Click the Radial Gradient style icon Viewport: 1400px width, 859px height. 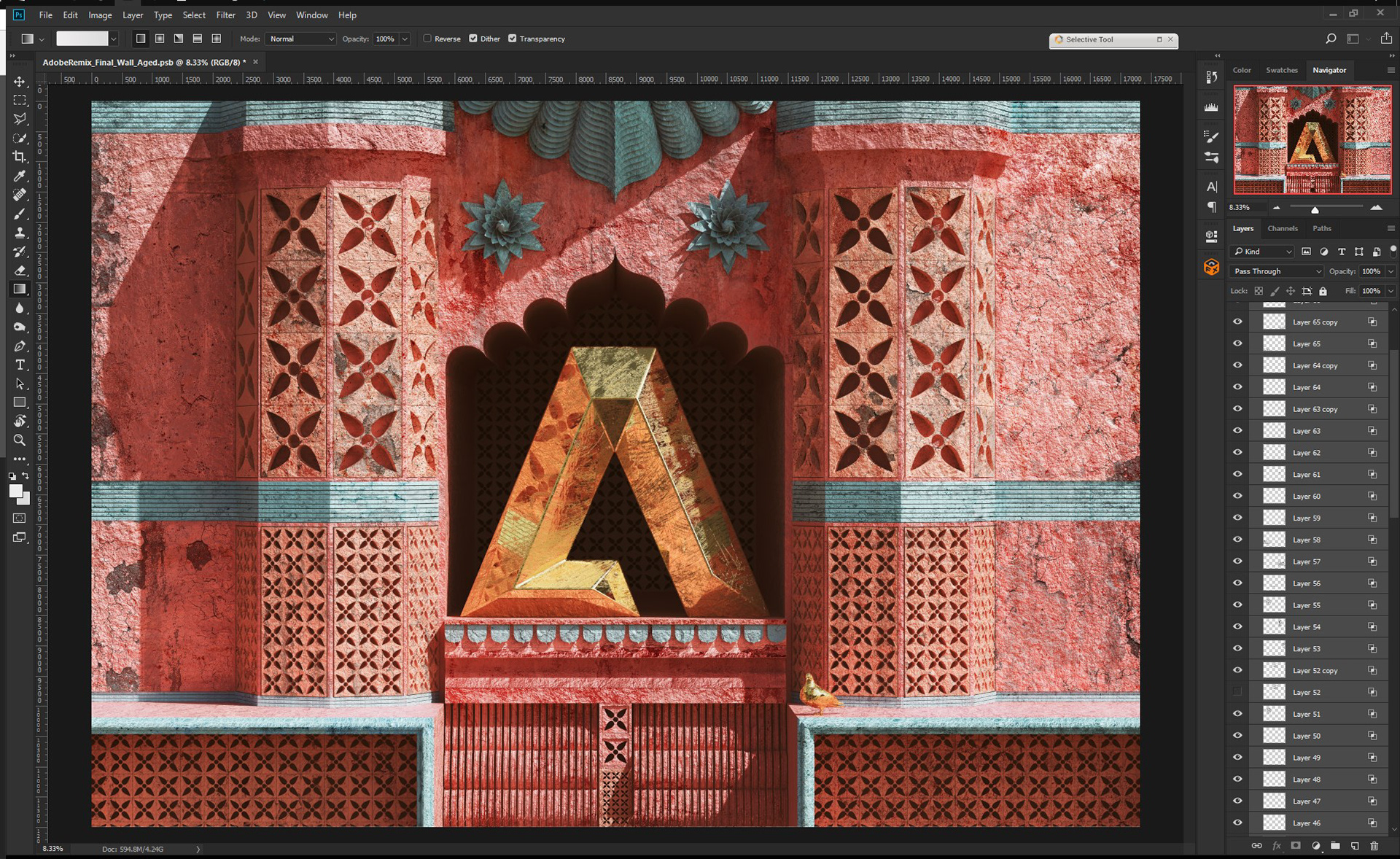pyautogui.click(x=160, y=39)
